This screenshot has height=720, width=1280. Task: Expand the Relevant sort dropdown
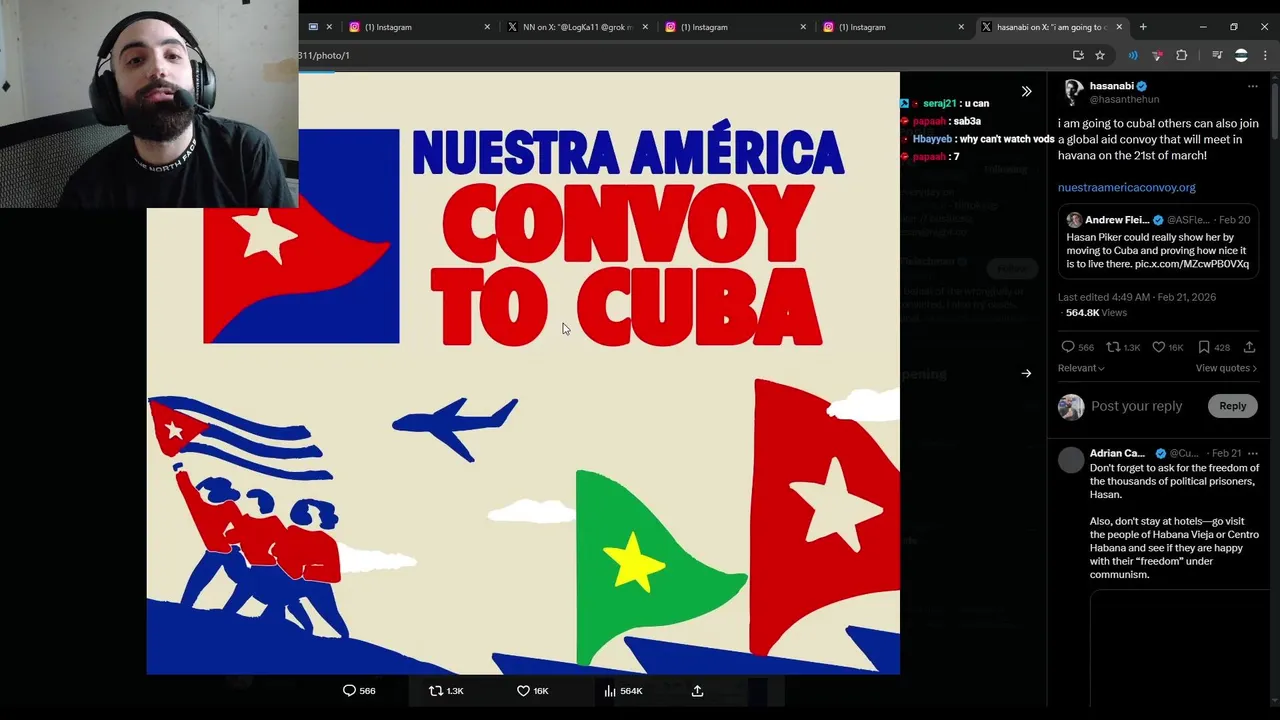pos(1081,368)
